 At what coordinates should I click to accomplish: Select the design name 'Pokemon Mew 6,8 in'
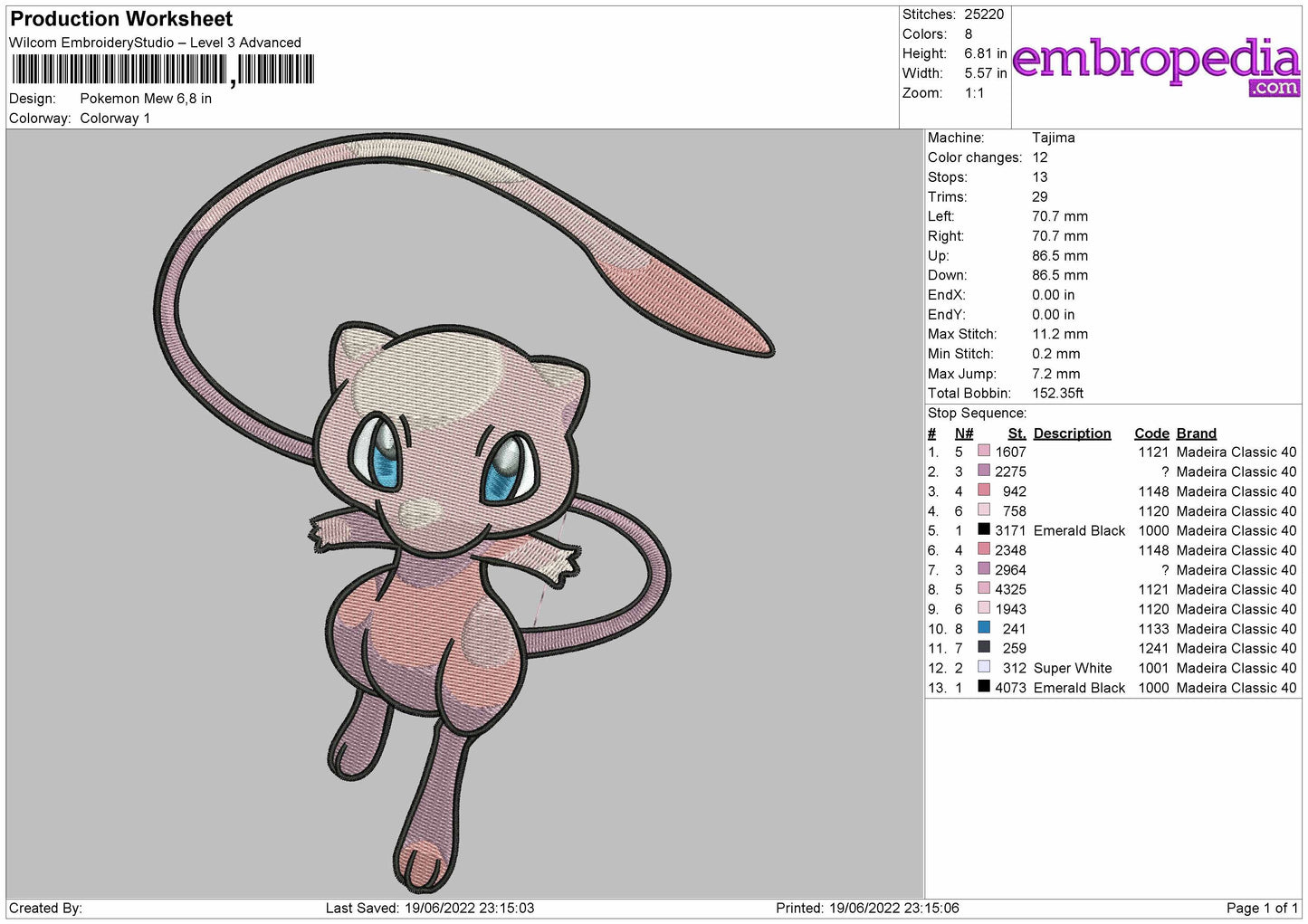[146, 99]
